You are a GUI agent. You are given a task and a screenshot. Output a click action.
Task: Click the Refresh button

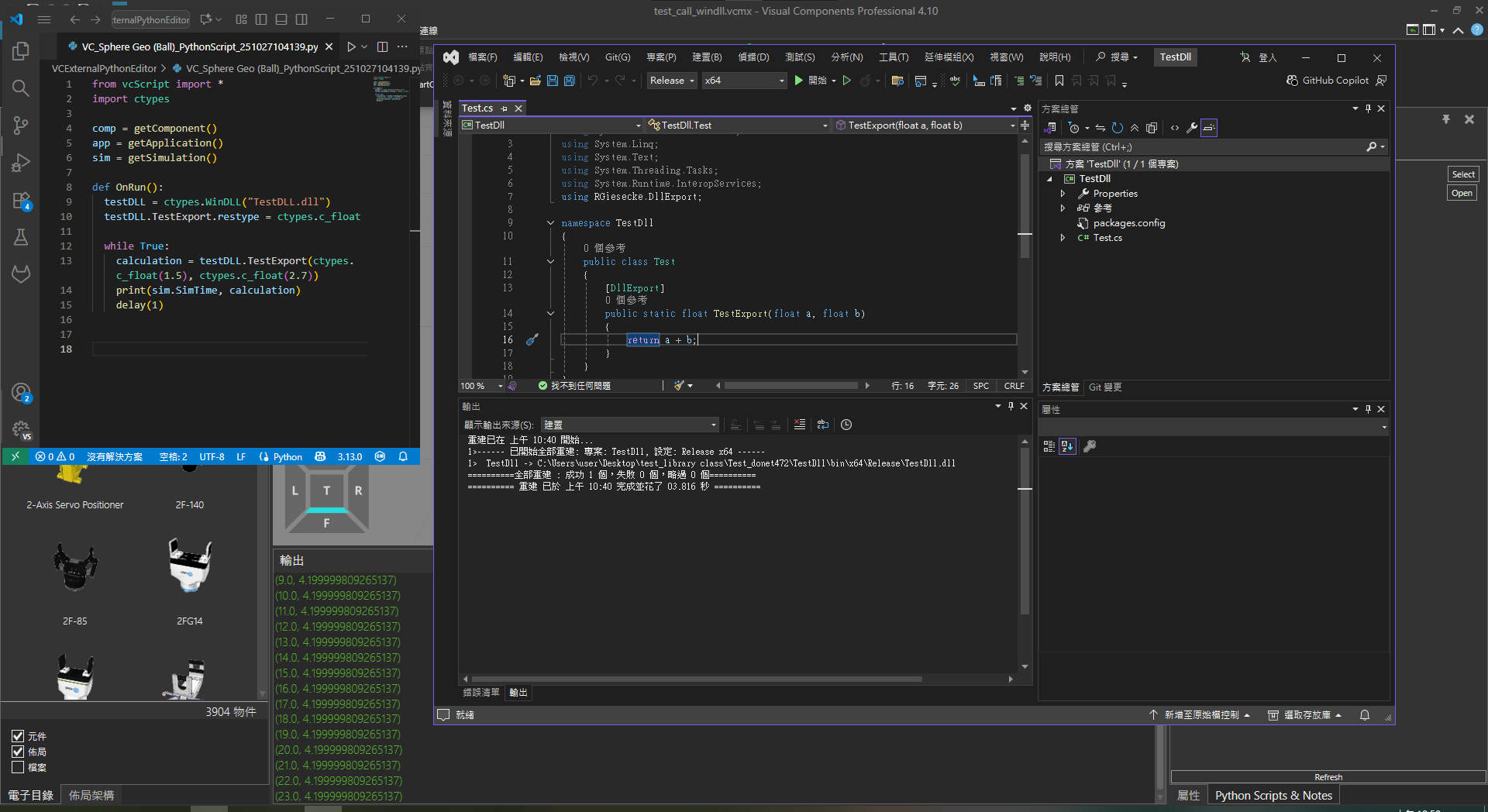pyautogui.click(x=1328, y=777)
